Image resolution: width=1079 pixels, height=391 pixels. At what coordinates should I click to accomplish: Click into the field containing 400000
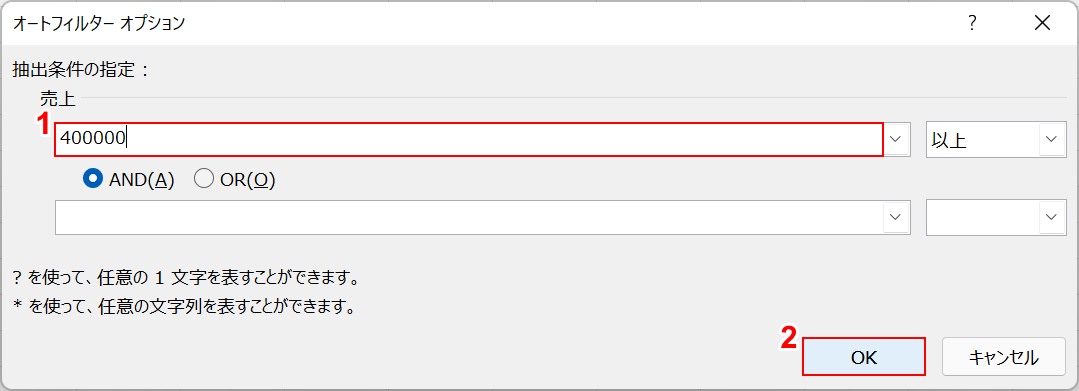tap(469, 139)
